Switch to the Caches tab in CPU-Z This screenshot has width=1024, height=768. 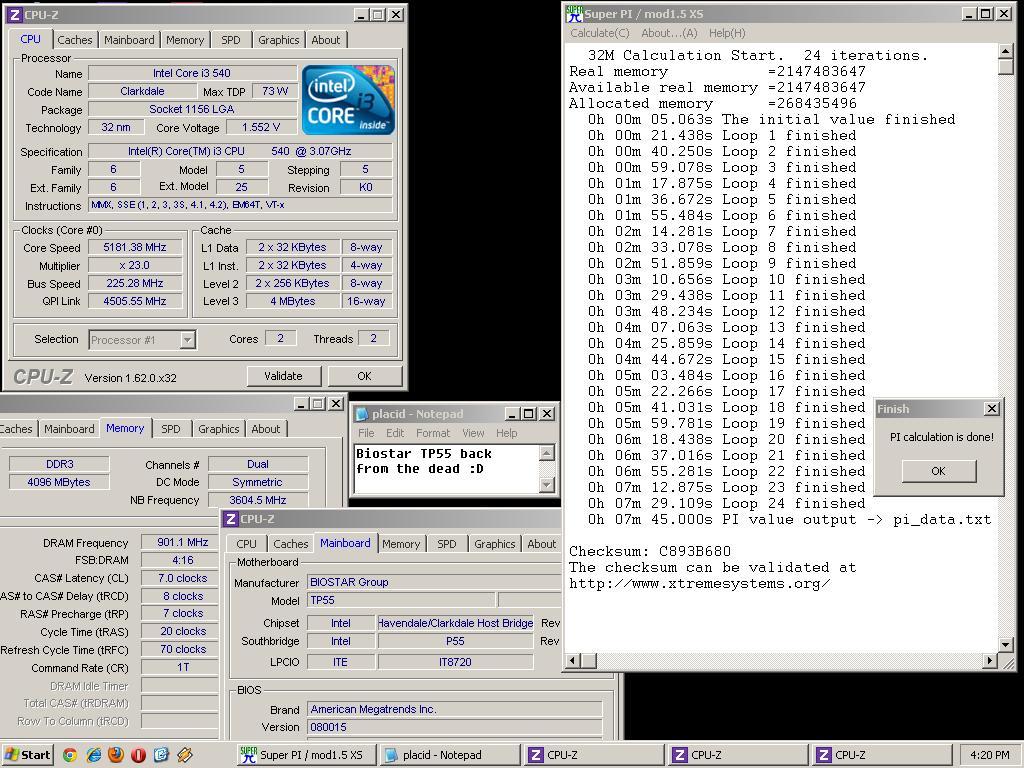click(75, 40)
